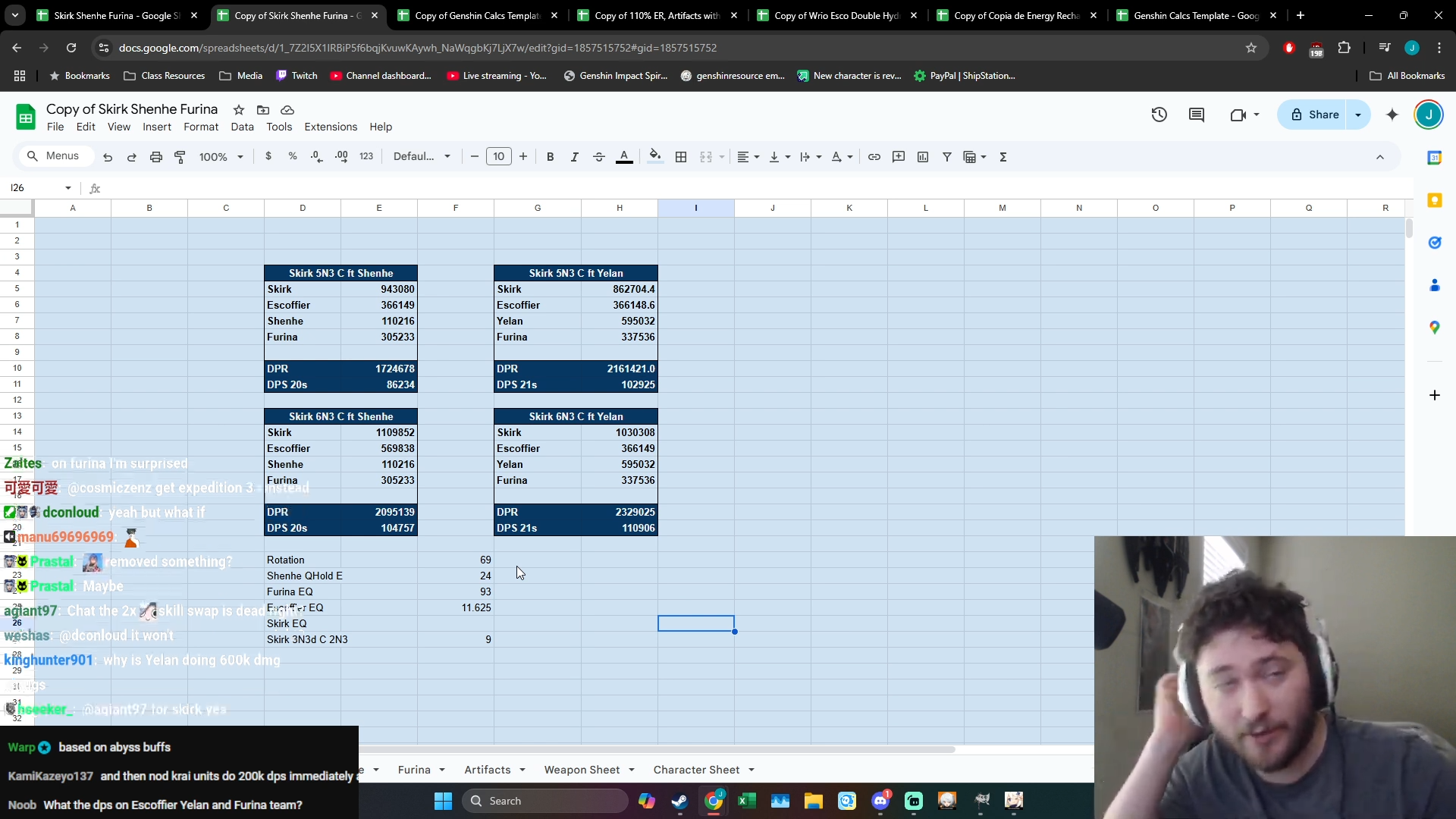The height and width of the screenshot is (819, 1456).
Task: Open Google Maps side panel icon
Action: [1435, 328]
